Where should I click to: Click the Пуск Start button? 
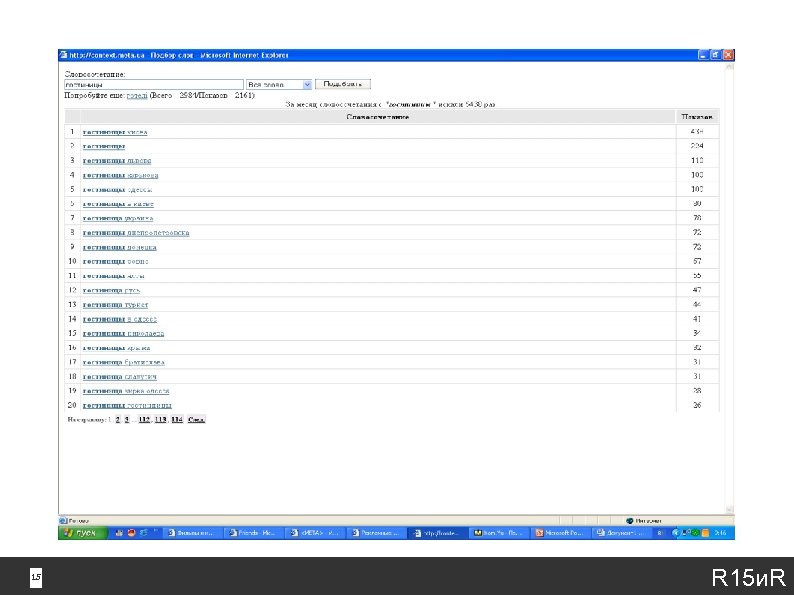(x=83, y=533)
